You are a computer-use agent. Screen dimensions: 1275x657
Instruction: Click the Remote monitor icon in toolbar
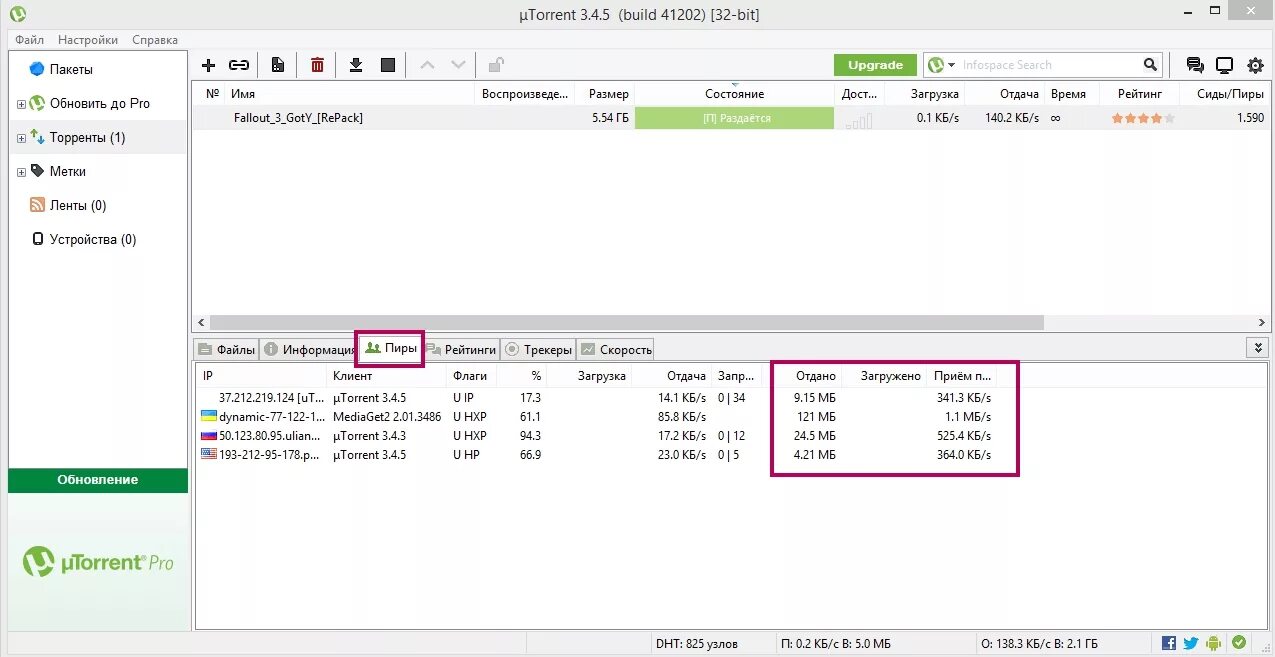pos(1224,65)
